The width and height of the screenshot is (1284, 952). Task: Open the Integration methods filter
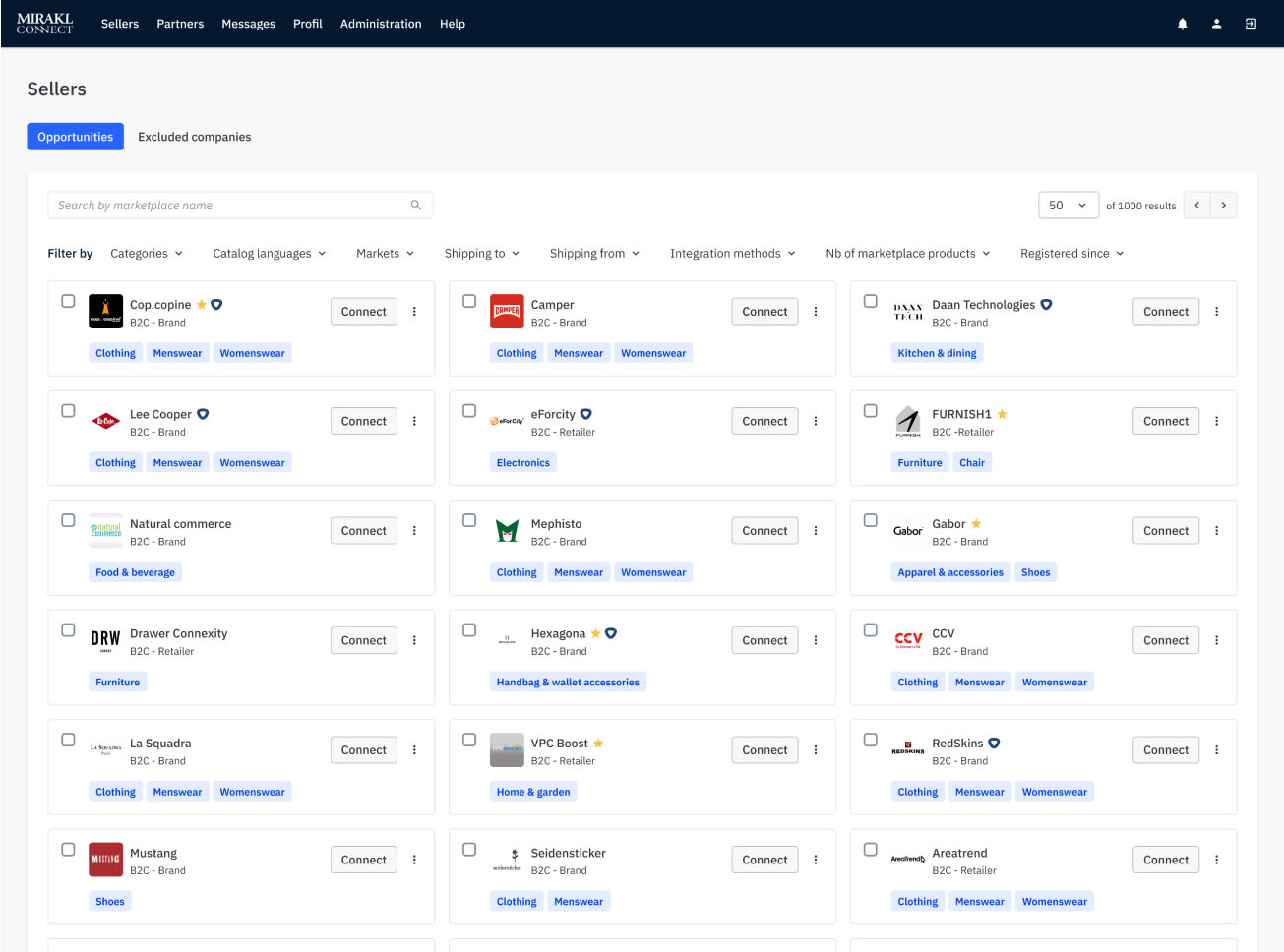tap(733, 254)
